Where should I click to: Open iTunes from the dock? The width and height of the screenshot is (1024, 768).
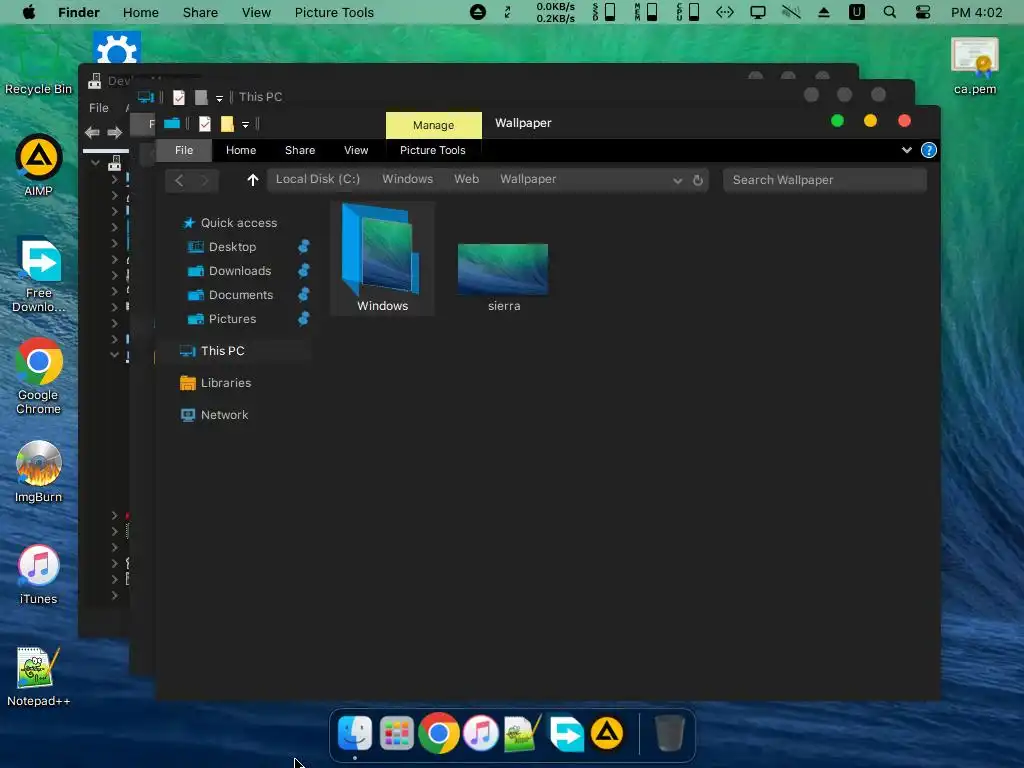481,733
